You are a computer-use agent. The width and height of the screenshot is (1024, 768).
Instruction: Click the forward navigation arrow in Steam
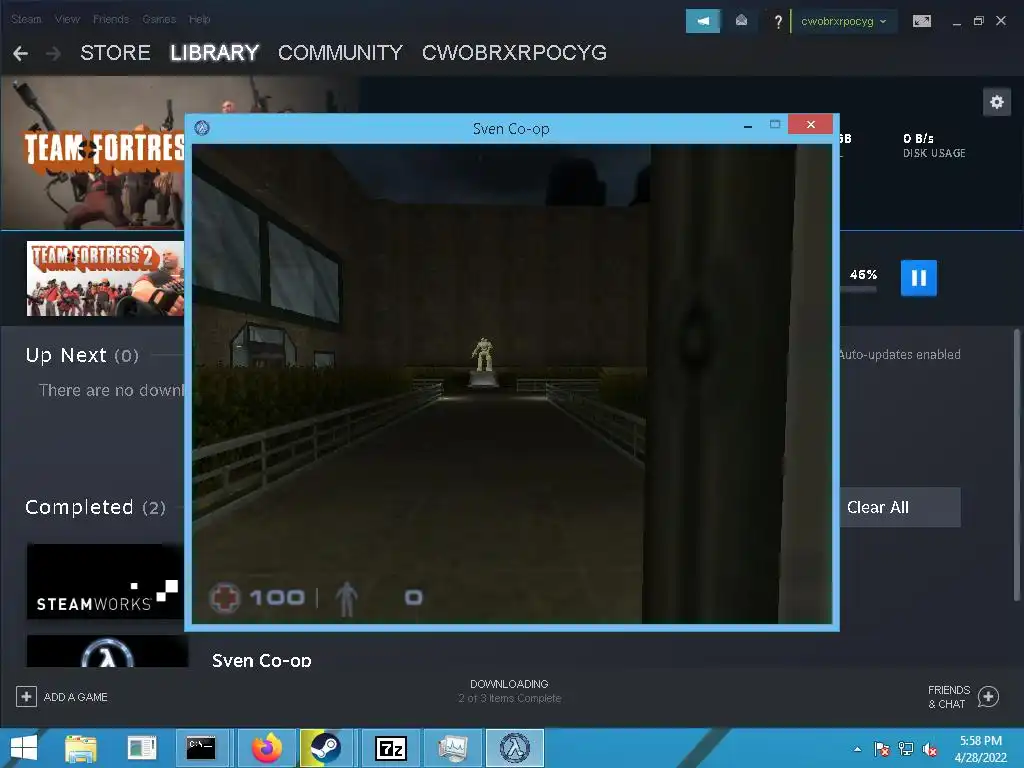pyautogui.click(x=54, y=54)
